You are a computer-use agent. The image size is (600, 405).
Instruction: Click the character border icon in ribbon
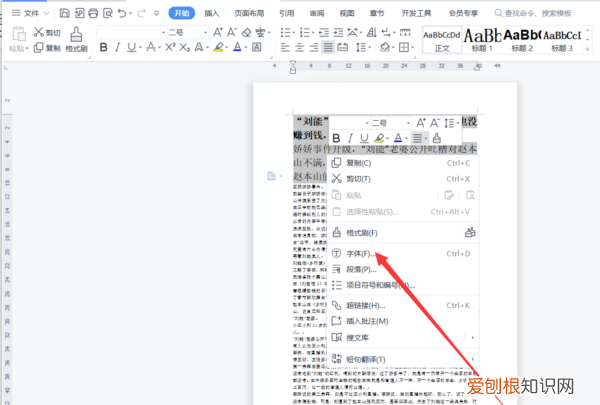tap(257, 47)
